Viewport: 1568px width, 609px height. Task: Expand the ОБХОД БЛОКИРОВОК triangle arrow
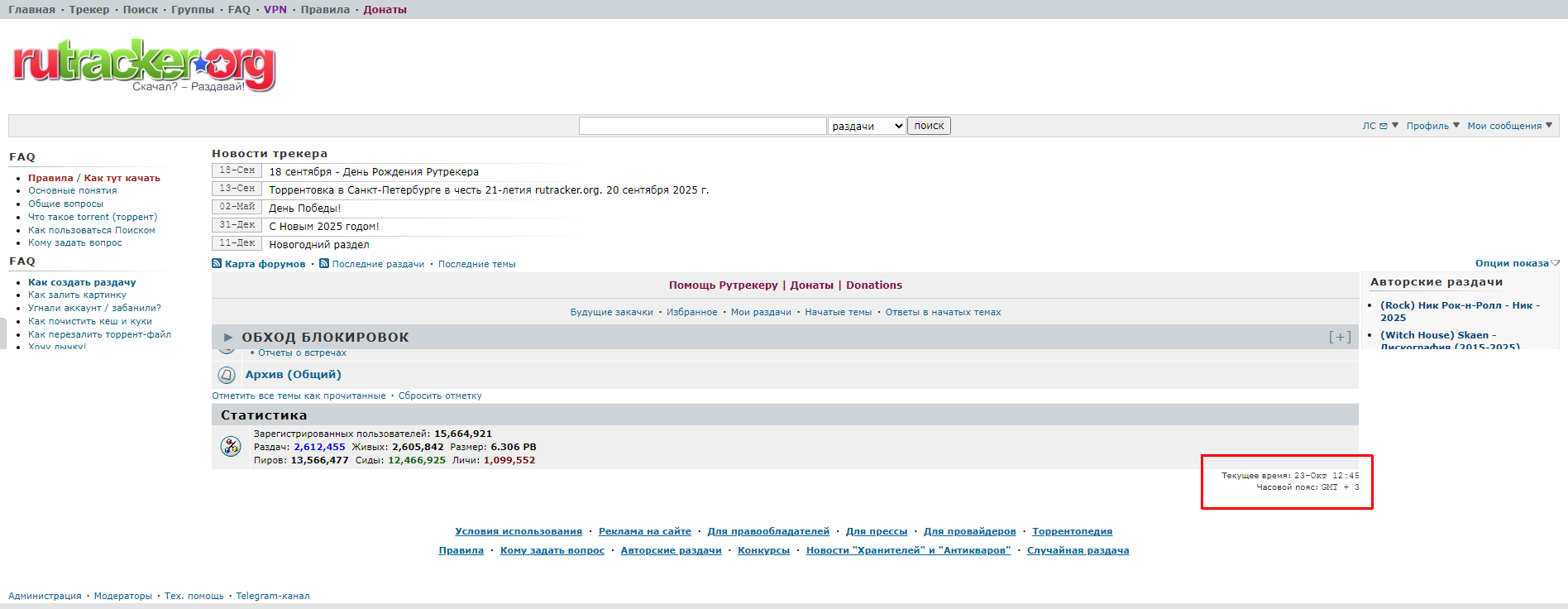[x=228, y=338]
